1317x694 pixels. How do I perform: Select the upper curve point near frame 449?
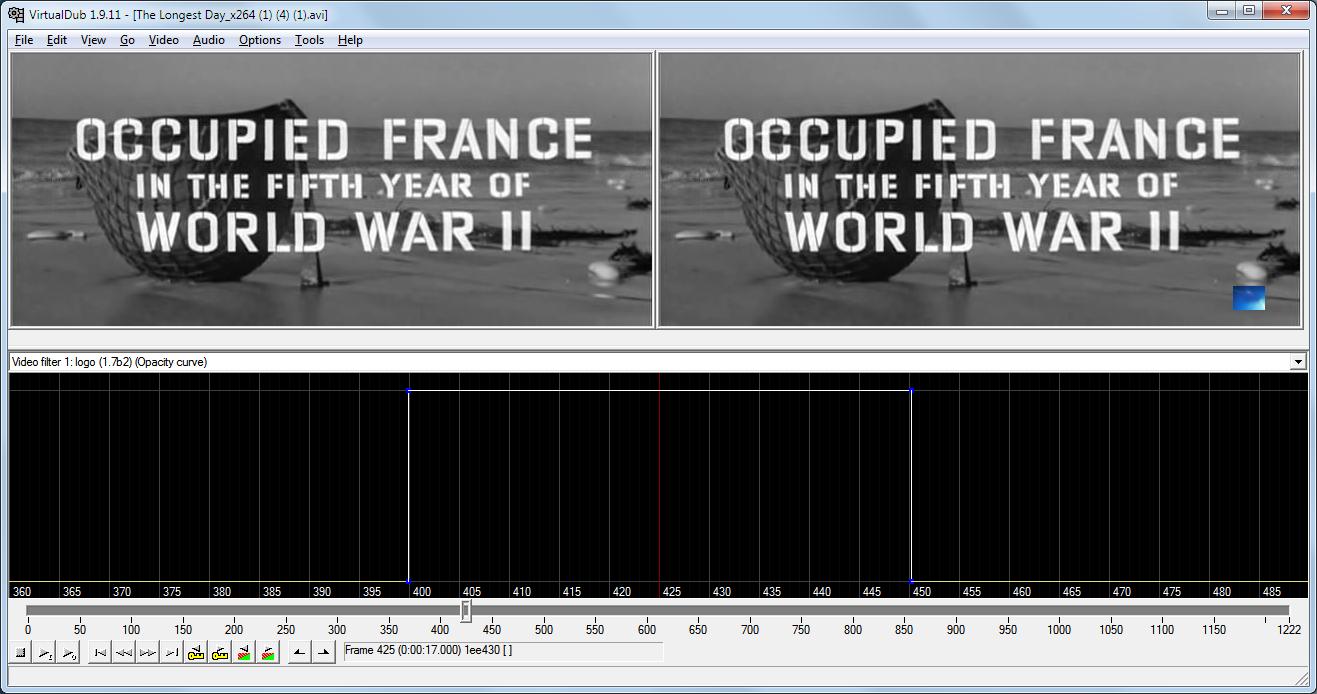[x=911, y=390]
